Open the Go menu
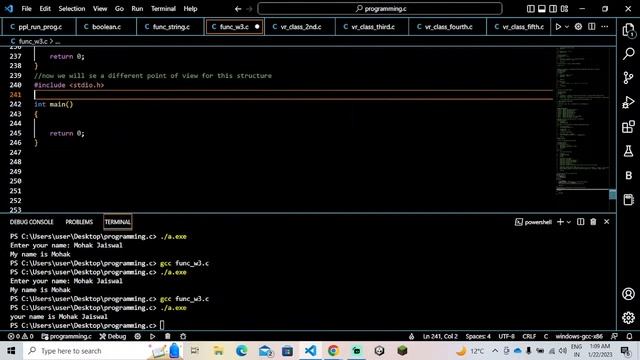 pyautogui.click(x=119, y=9)
